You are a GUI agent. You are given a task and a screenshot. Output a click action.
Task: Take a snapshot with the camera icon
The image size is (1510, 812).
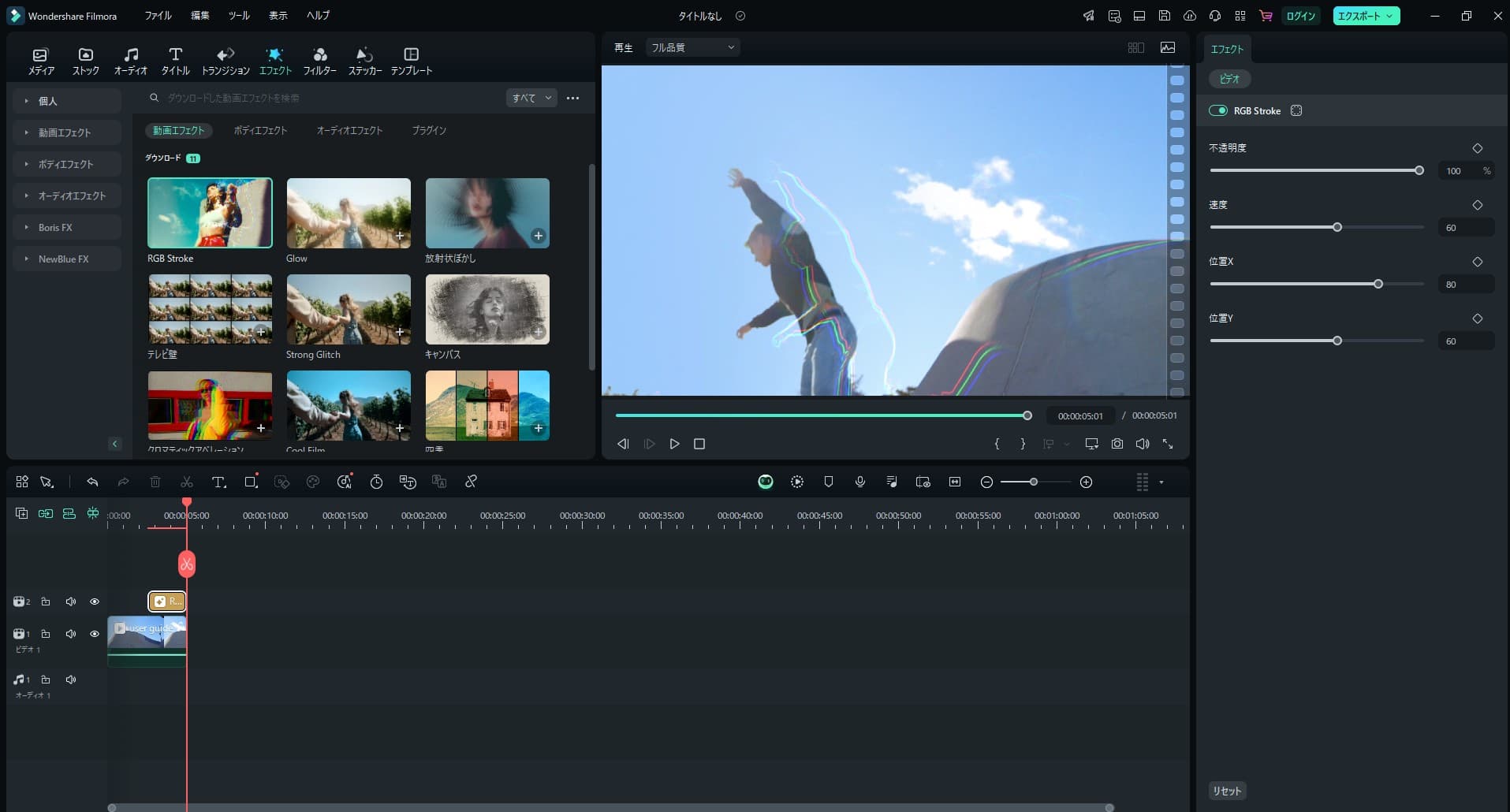point(1117,444)
